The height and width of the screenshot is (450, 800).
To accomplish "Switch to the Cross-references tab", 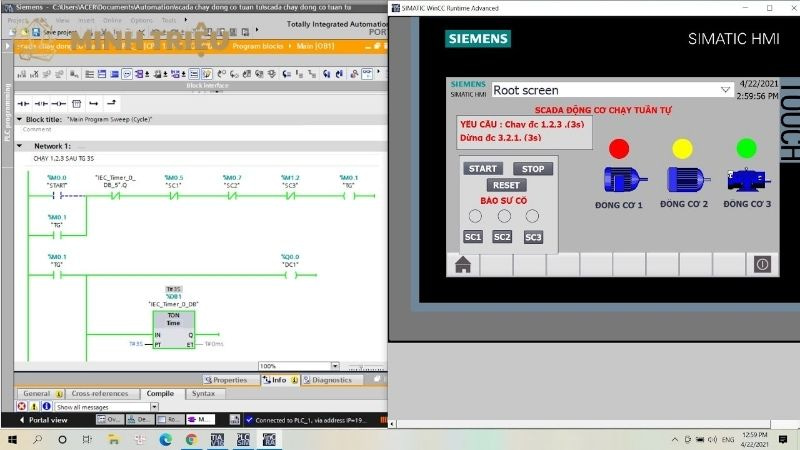I will point(99,394).
